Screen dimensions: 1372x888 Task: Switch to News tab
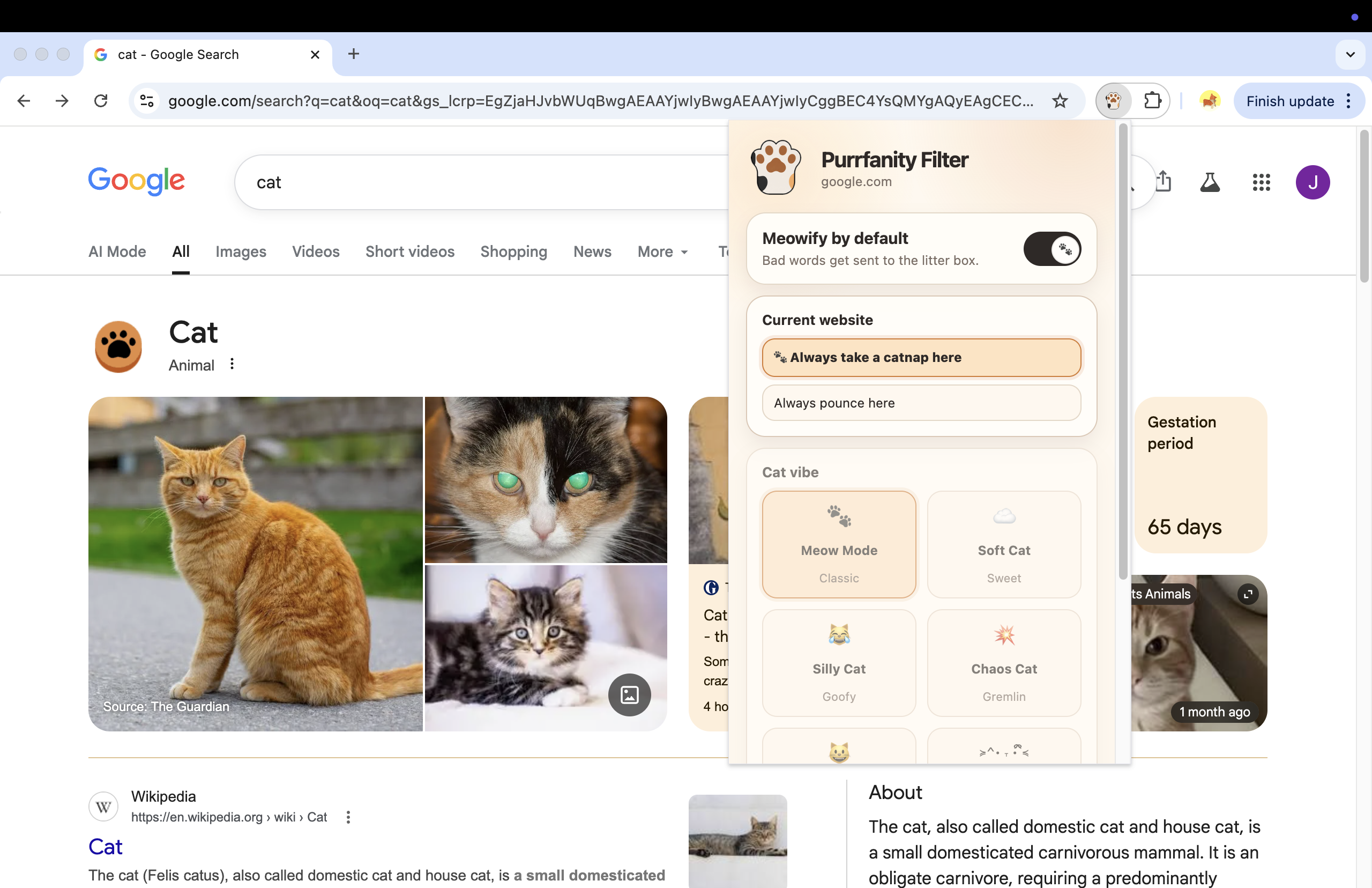coord(592,252)
